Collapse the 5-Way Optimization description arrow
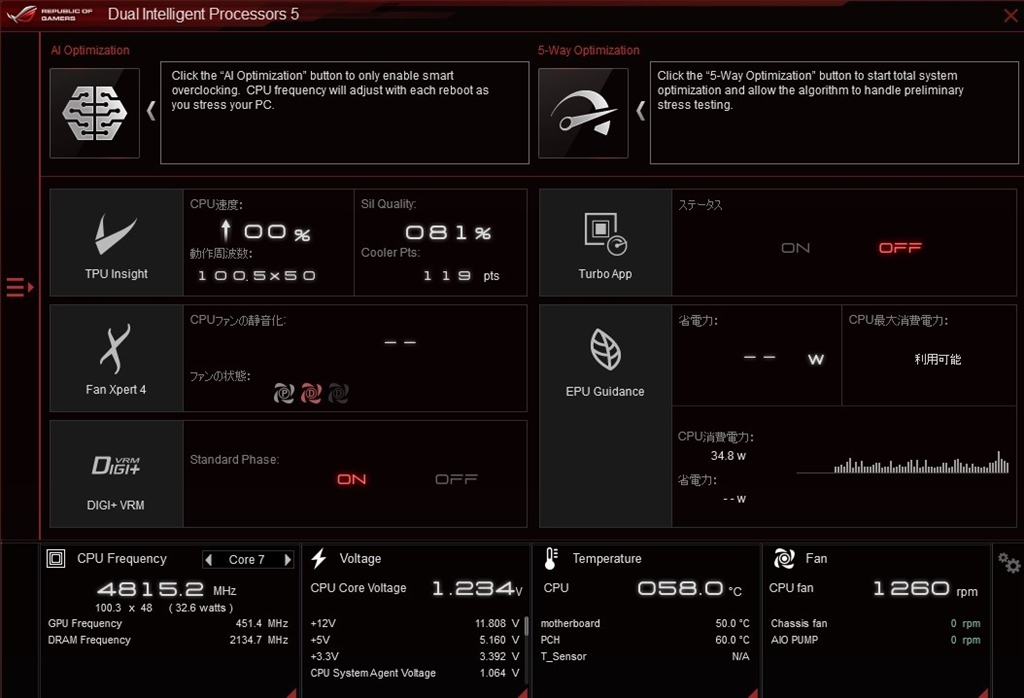 [641, 111]
